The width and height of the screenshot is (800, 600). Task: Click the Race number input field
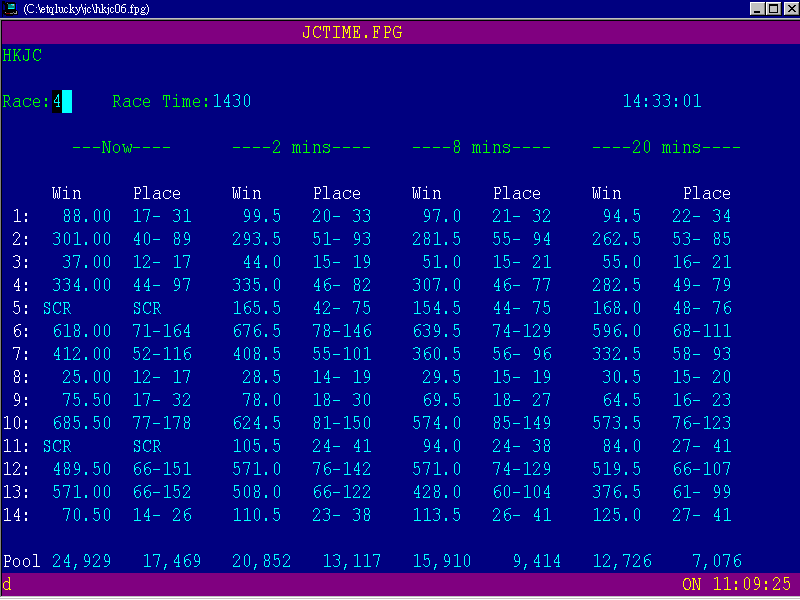click(62, 101)
